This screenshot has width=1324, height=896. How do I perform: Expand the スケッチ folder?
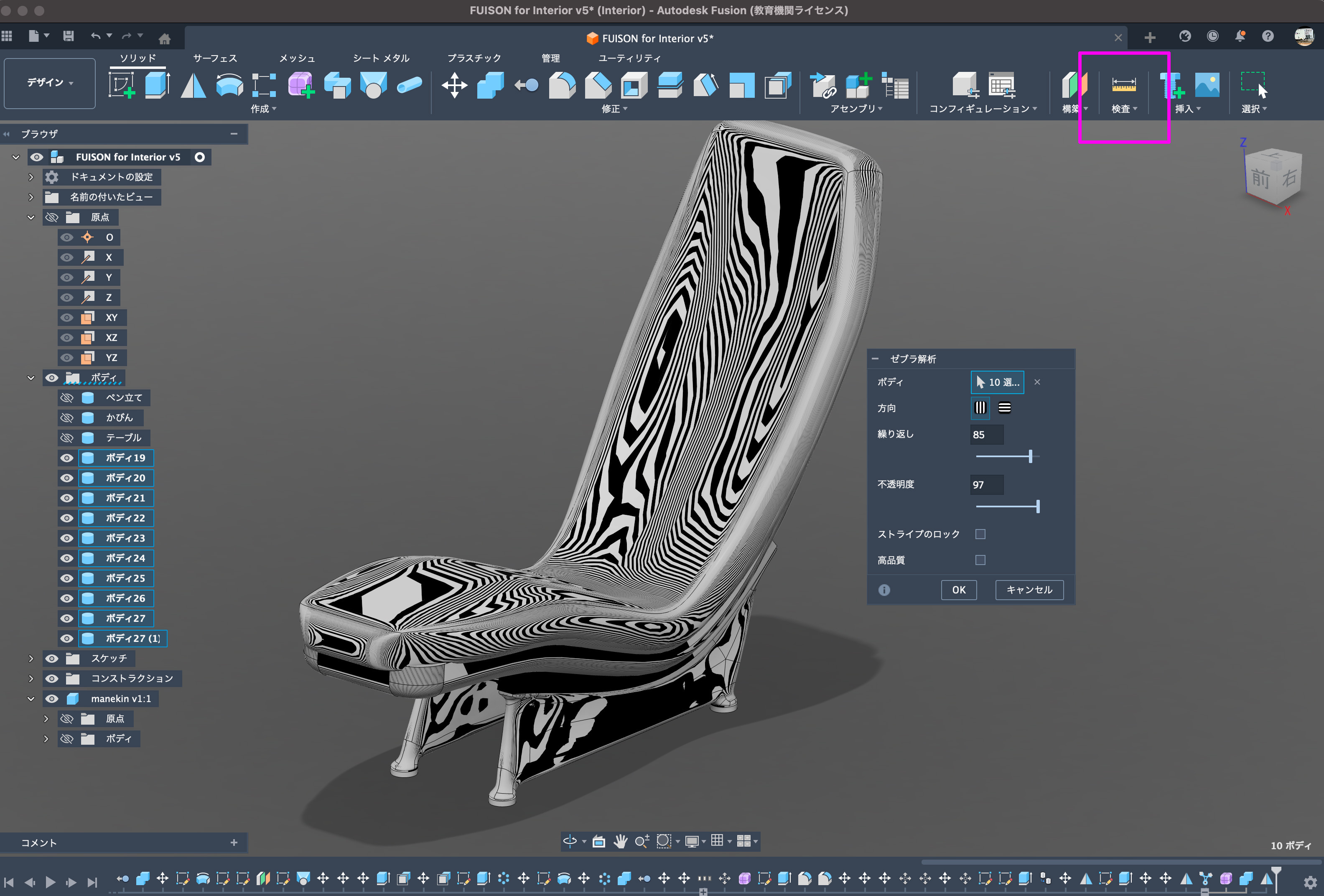point(31,659)
